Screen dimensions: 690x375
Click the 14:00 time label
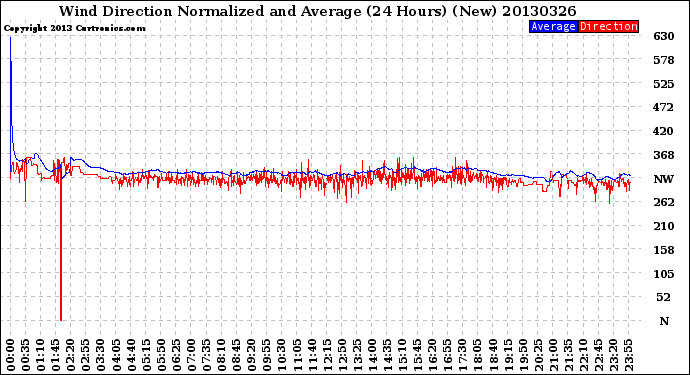pos(372,355)
